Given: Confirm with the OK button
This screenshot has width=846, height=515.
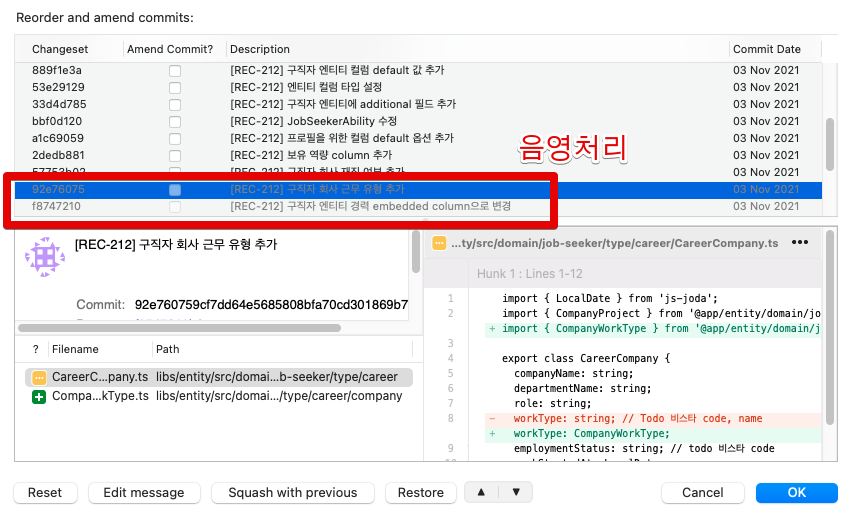Looking at the screenshot, I should [x=796, y=493].
